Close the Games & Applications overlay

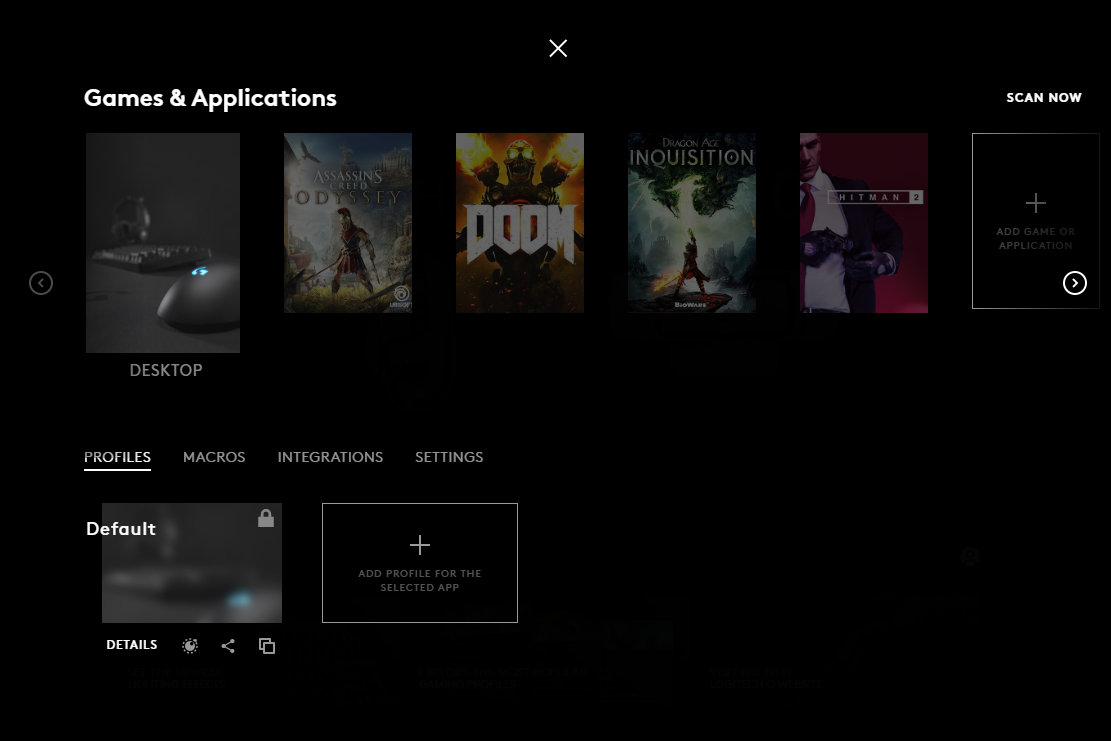click(x=558, y=48)
